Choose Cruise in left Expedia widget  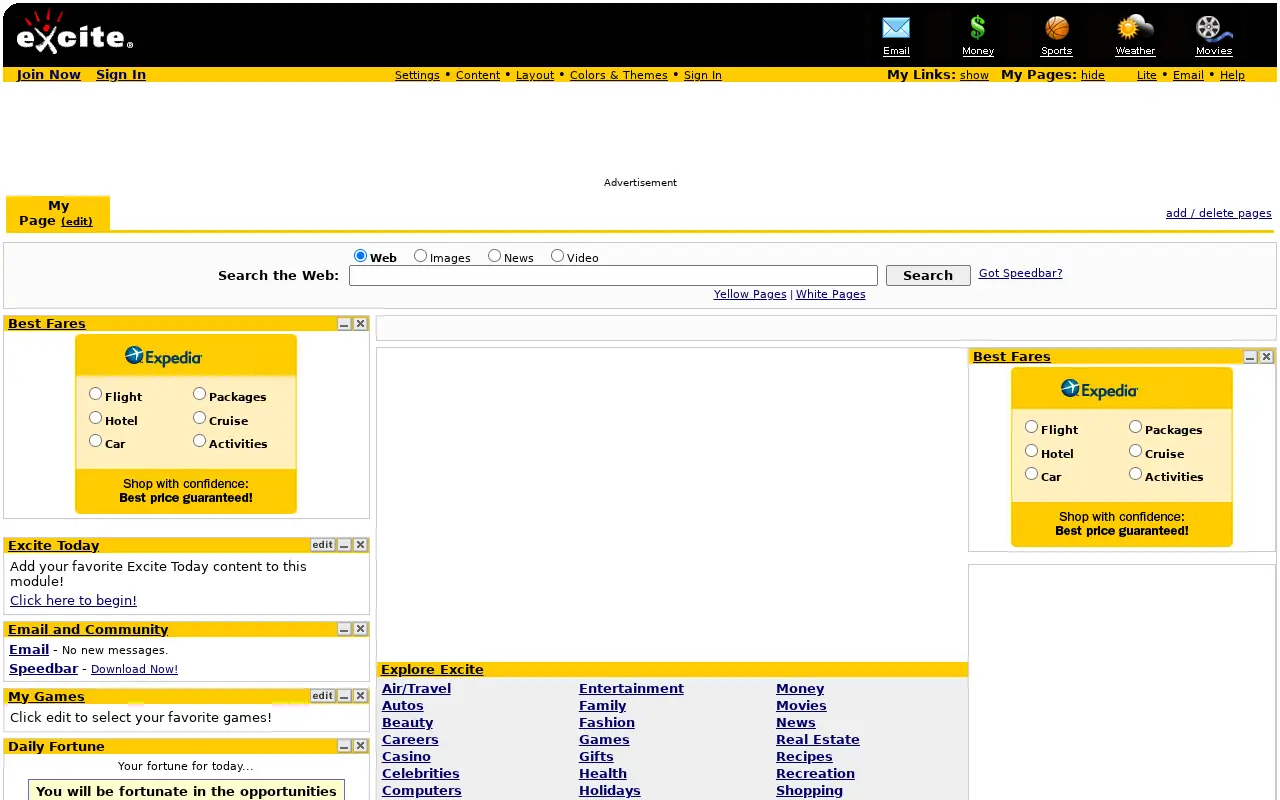pyautogui.click(x=199, y=418)
